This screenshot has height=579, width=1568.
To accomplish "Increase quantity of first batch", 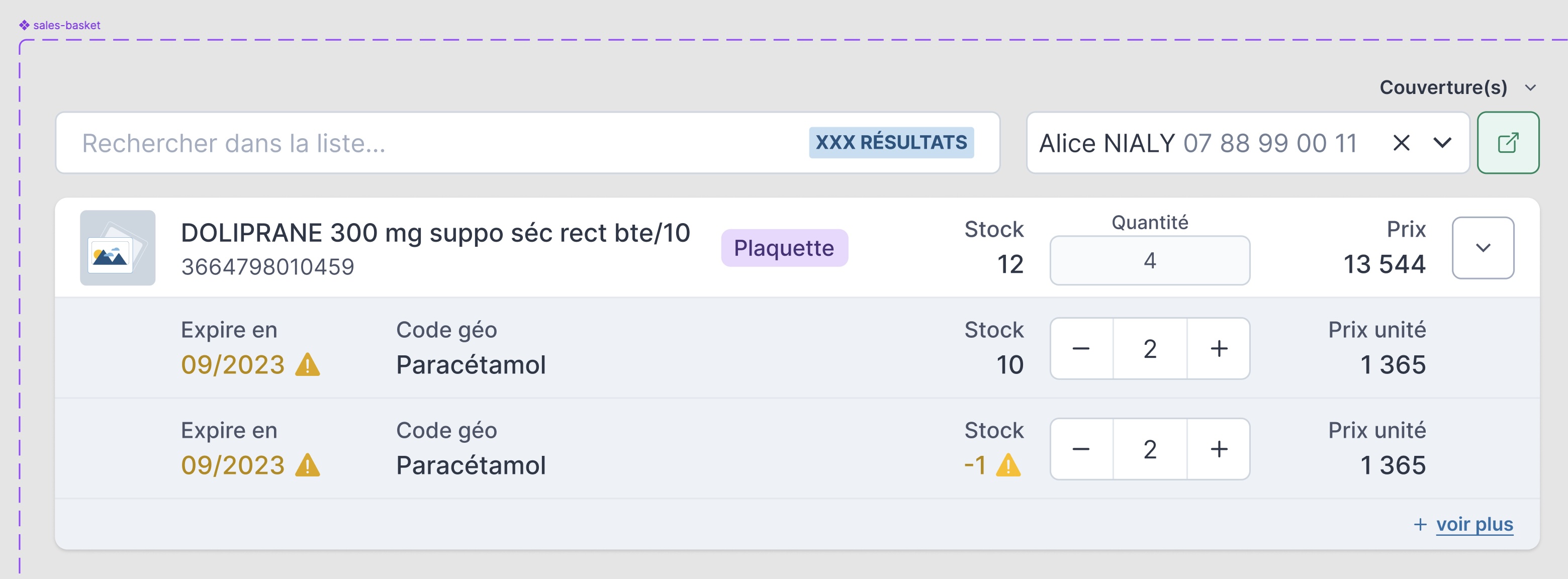I will pos(1219,349).
